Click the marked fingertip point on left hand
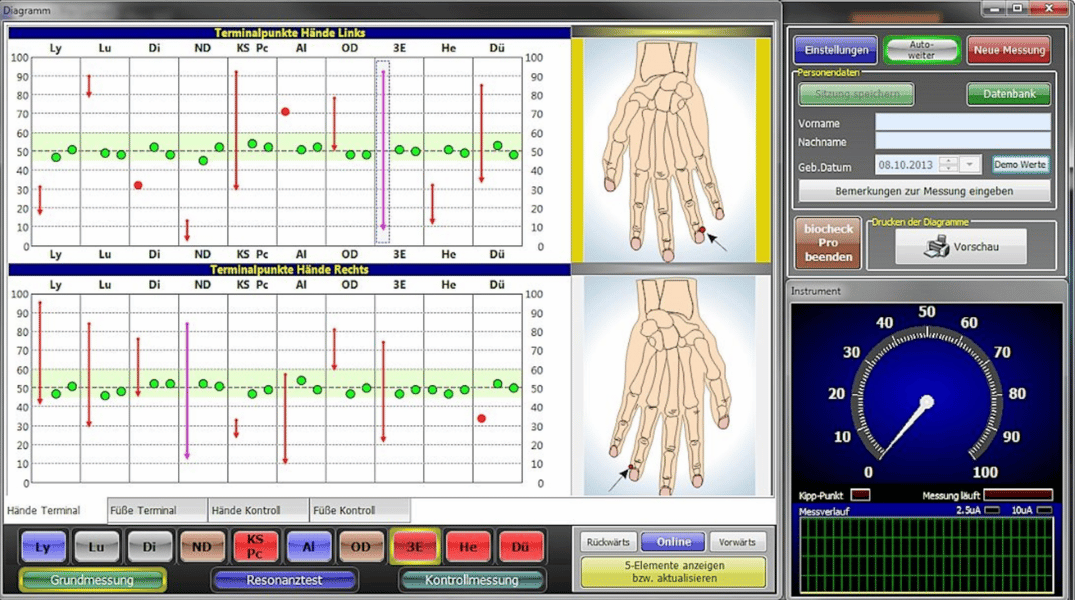The width and height of the screenshot is (1075, 600). pos(702,232)
